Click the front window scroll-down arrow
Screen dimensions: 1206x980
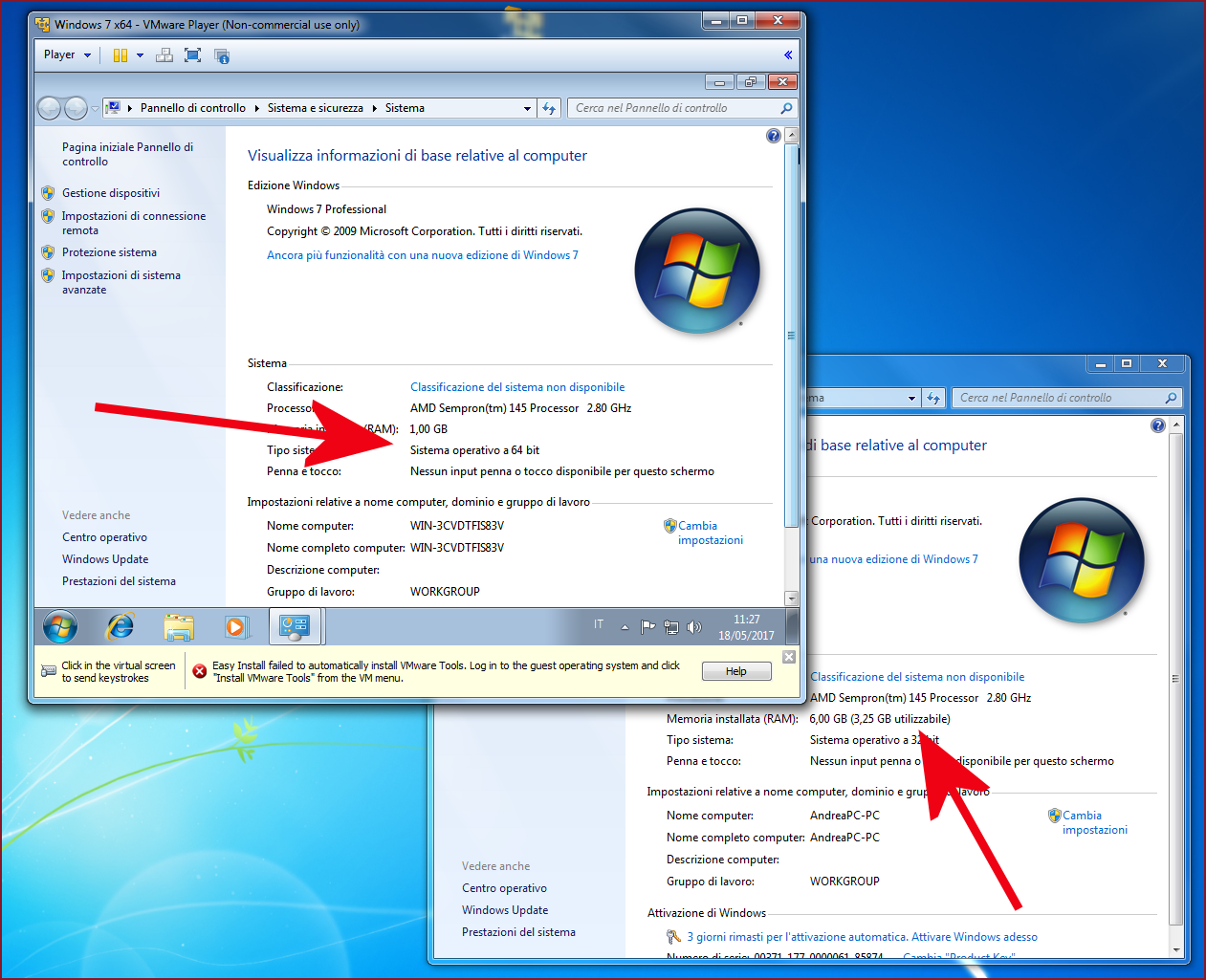pos(791,599)
